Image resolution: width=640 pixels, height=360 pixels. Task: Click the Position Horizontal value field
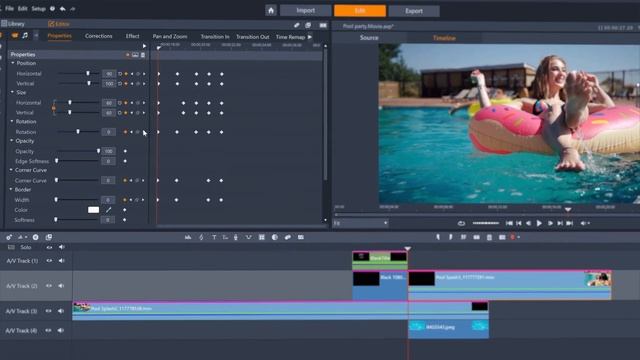[x=109, y=74]
